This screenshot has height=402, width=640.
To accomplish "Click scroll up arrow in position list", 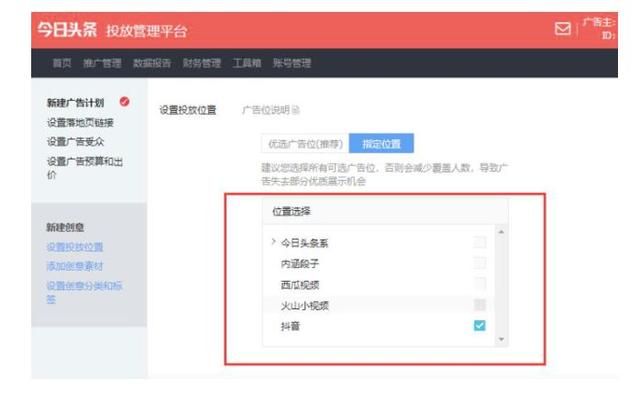I will coord(500,232).
